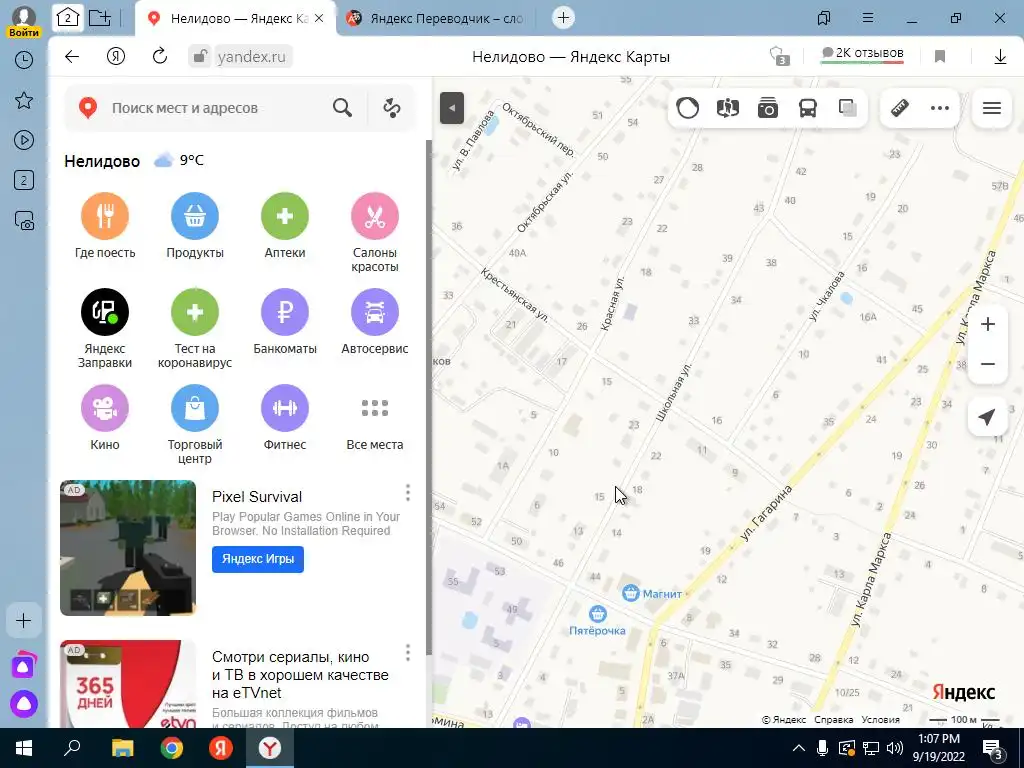Open the route building icon
Viewport: 1024px width, 768px height.
(x=392, y=108)
